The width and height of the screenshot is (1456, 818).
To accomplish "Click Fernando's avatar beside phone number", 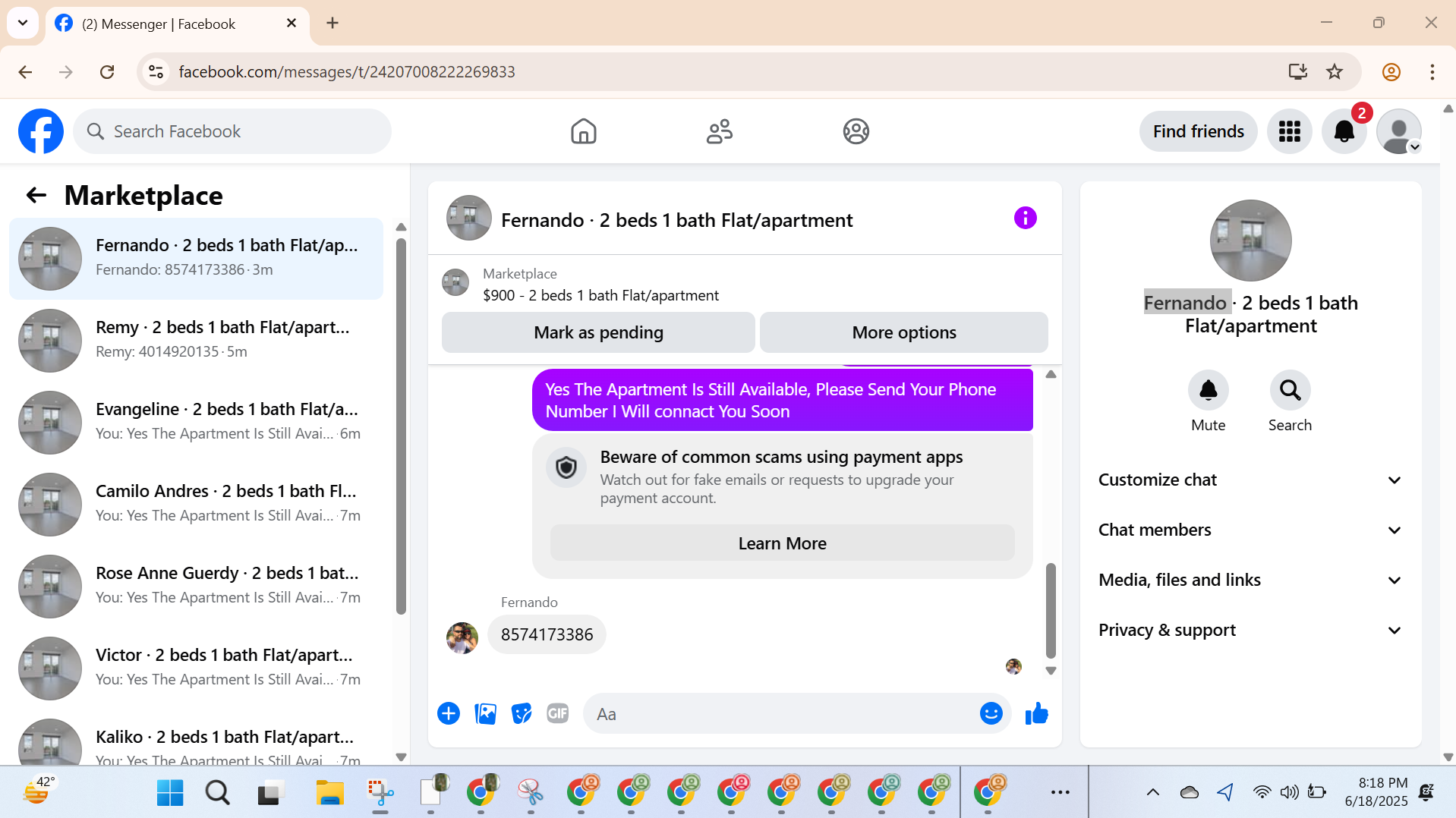I will coord(462,637).
